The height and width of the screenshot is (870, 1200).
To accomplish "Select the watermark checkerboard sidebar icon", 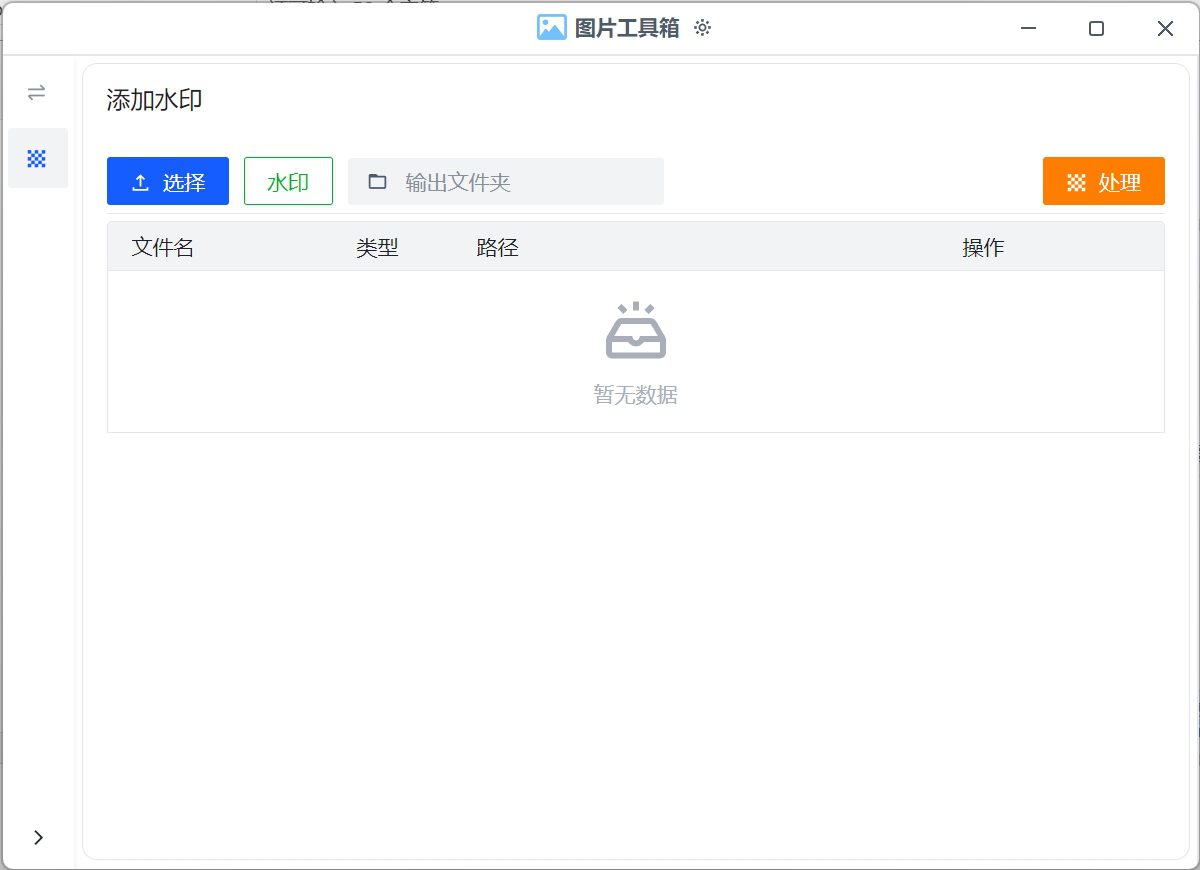I will click(37, 158).
